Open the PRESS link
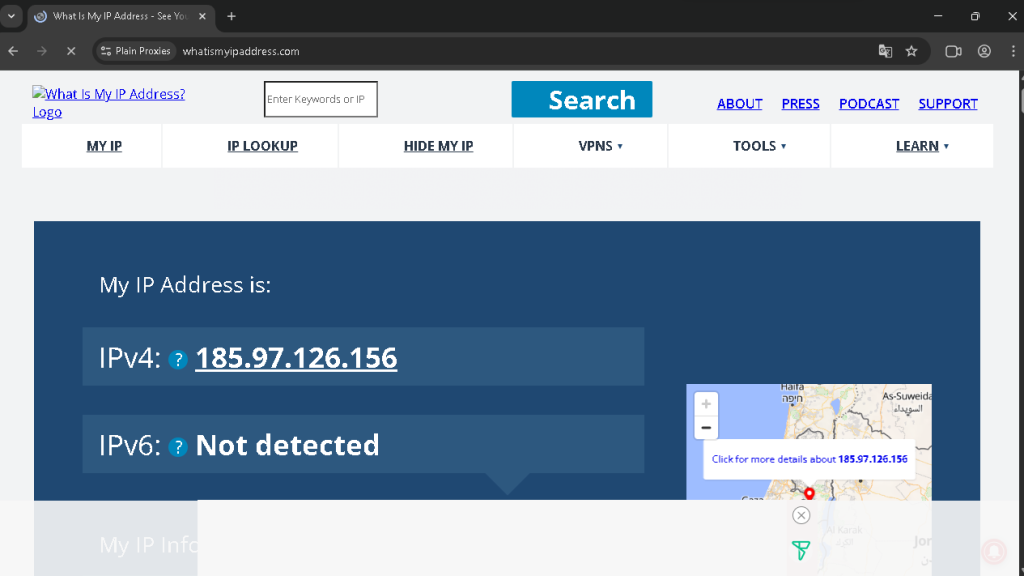 point(801,104)
